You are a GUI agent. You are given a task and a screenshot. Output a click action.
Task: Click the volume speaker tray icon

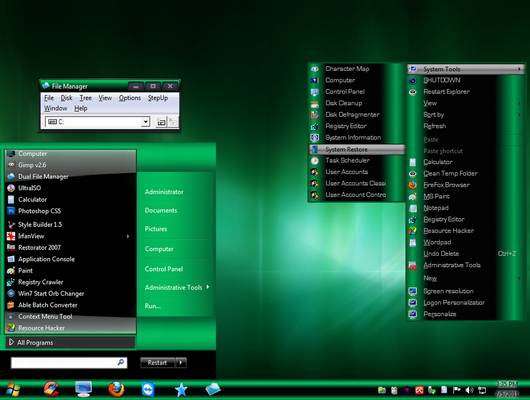coord(469,391)
